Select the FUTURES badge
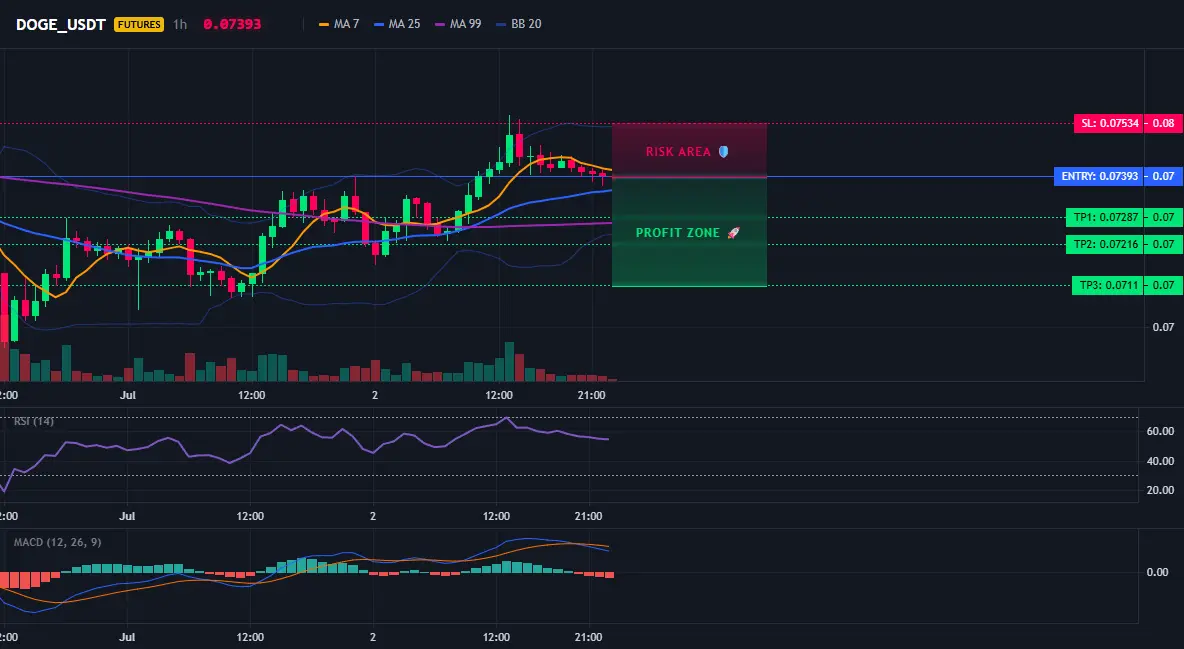Viewport: 1184px width, 649px height. pos(139,24)
